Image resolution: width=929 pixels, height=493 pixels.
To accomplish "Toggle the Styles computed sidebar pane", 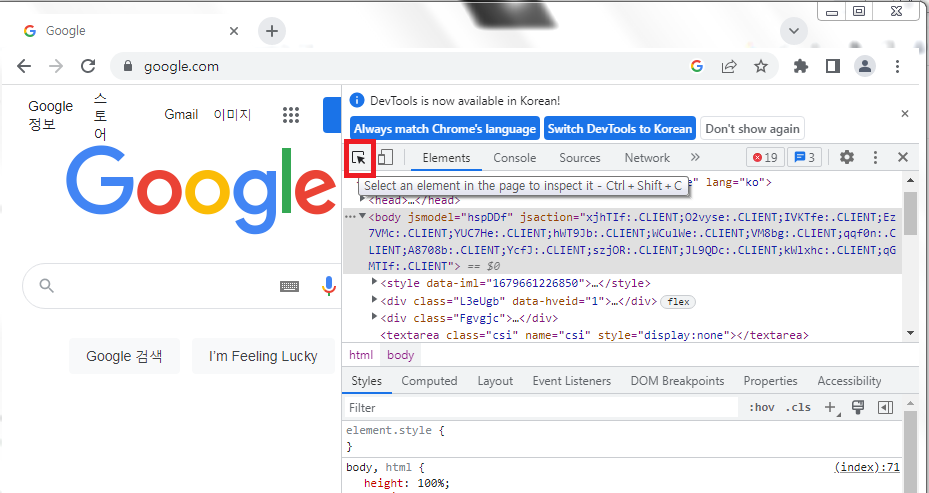I will coord(885,408).
